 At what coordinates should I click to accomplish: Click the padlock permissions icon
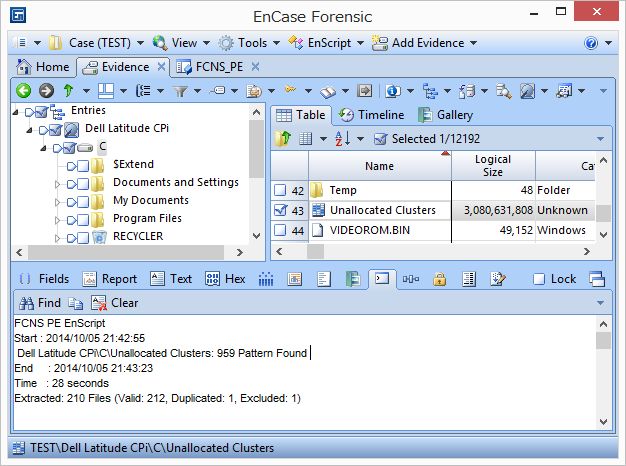point(440,279)
